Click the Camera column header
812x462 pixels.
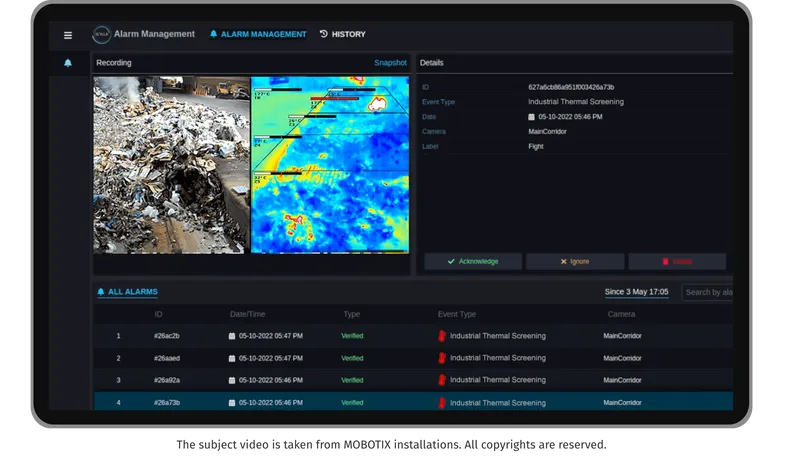(x=621, y=314)
